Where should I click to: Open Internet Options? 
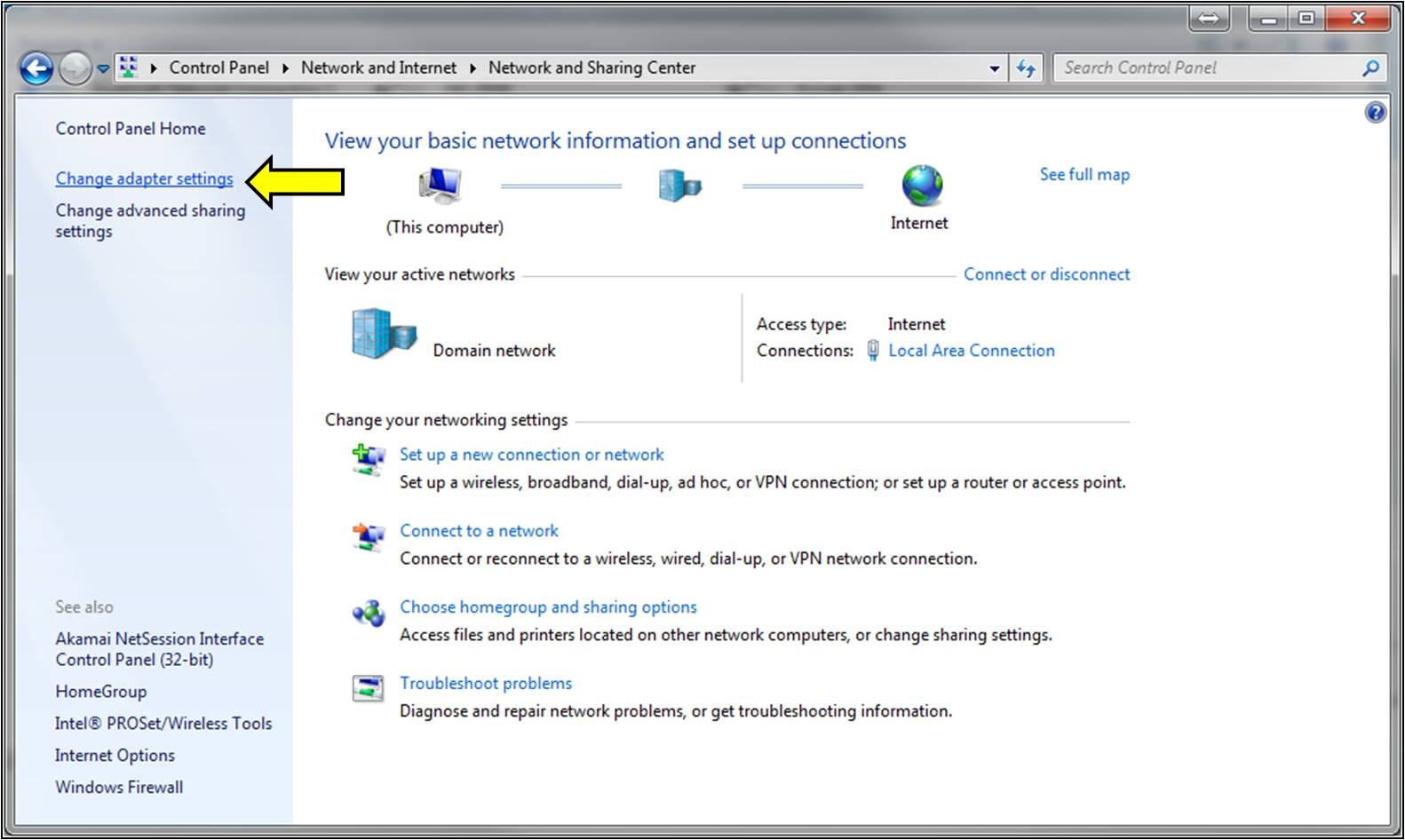115,756
